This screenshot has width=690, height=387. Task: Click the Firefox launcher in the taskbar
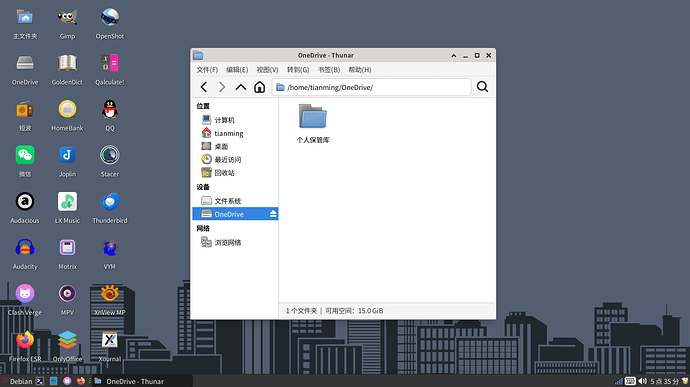click(x=81, y=381)
